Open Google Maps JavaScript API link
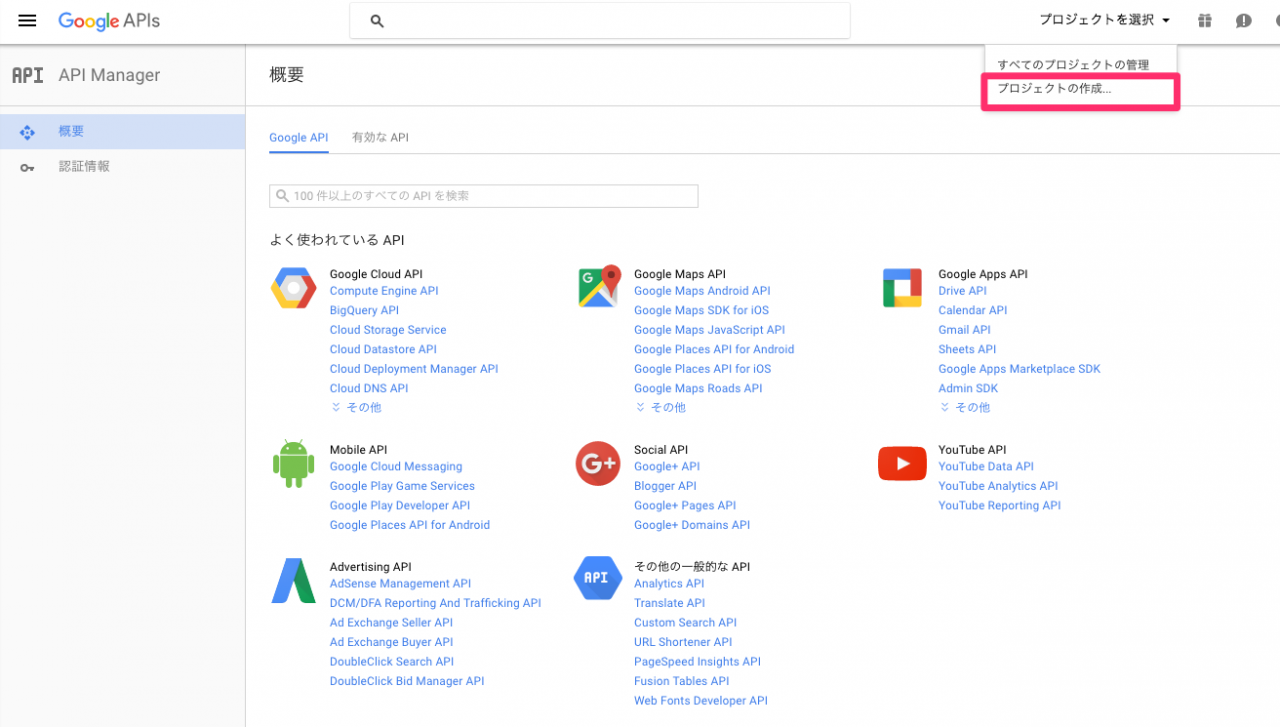The height and width of the screenshot is (727, 1280). tap(709, 330)
